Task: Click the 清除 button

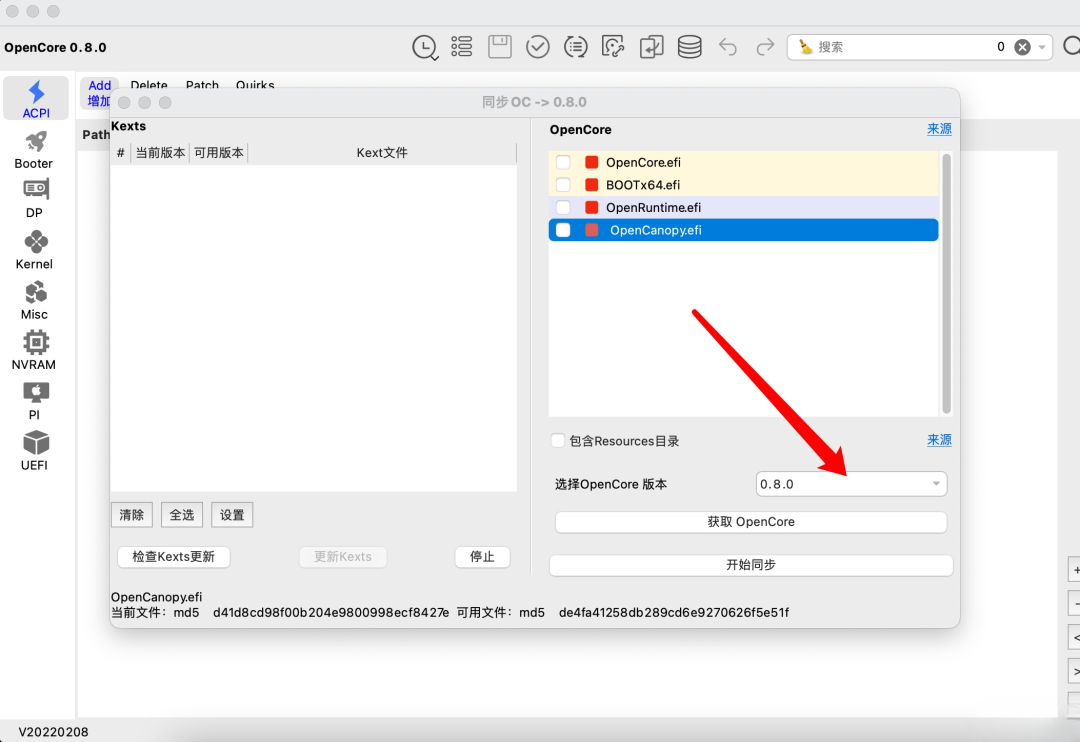Action: tap(132, 515)
